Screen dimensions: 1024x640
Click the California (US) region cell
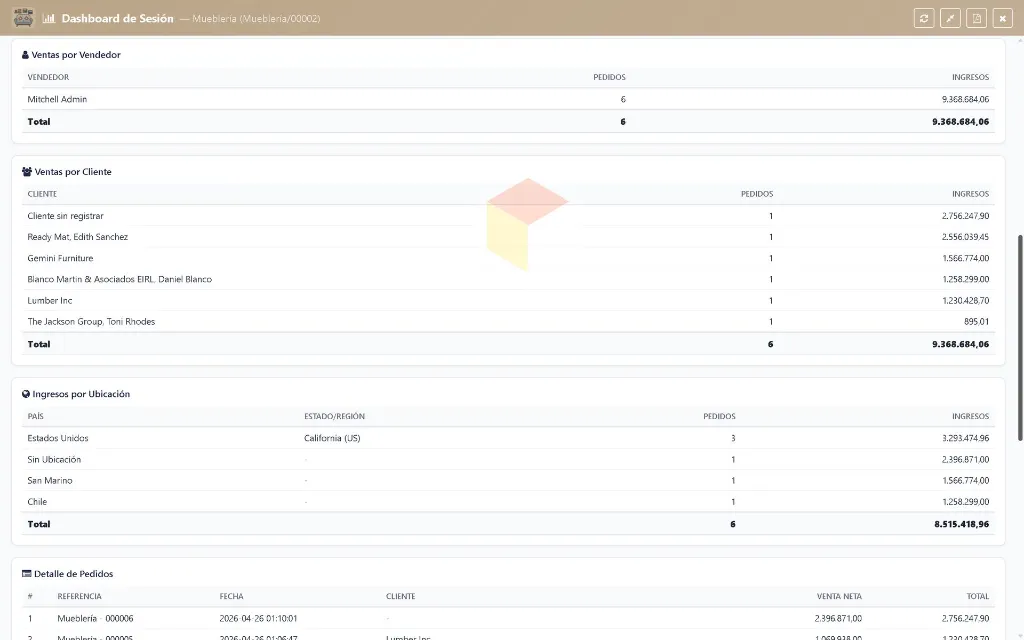tap(332, 438)
